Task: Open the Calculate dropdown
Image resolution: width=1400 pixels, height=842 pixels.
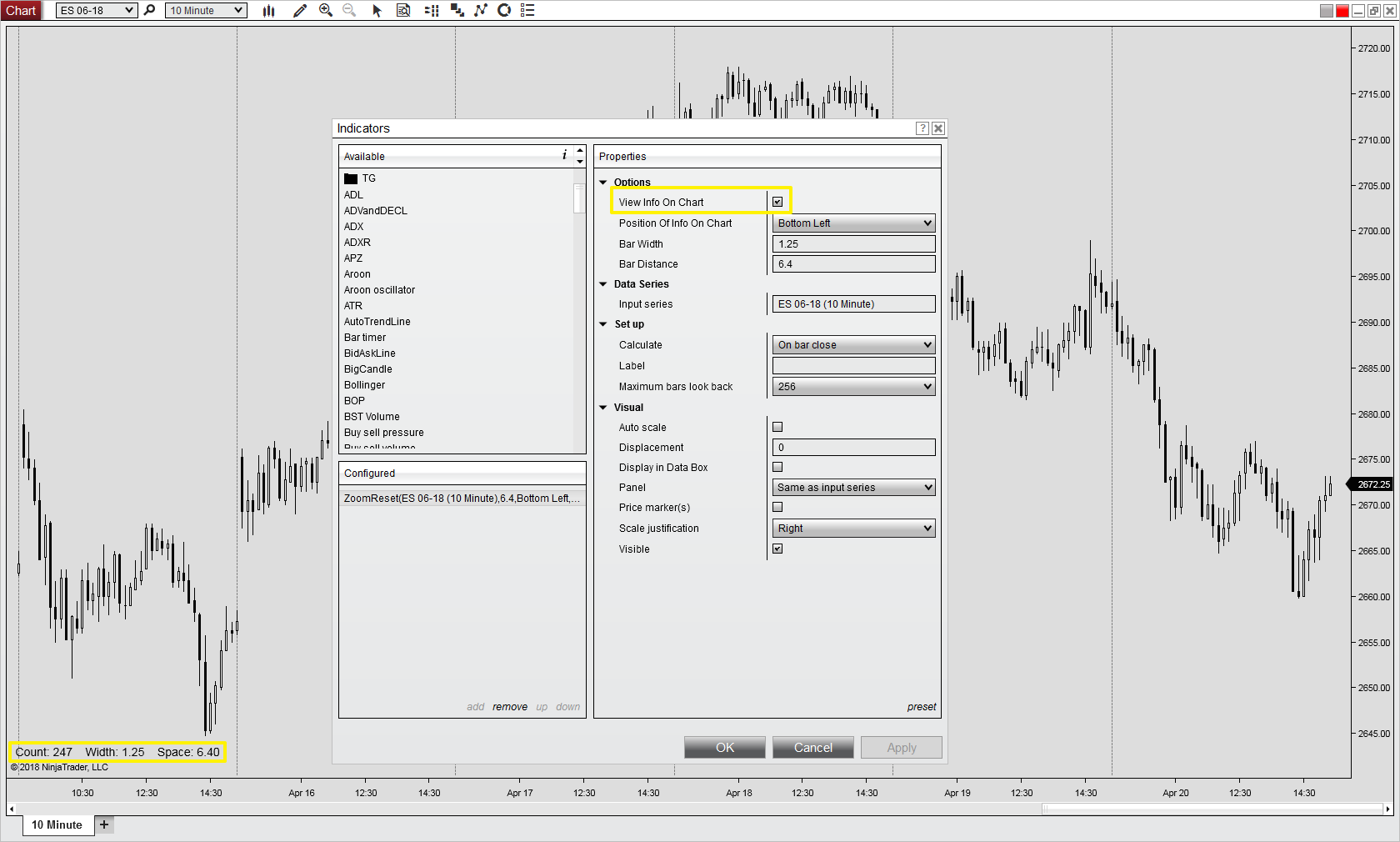Action: click(x=854, y=345)
